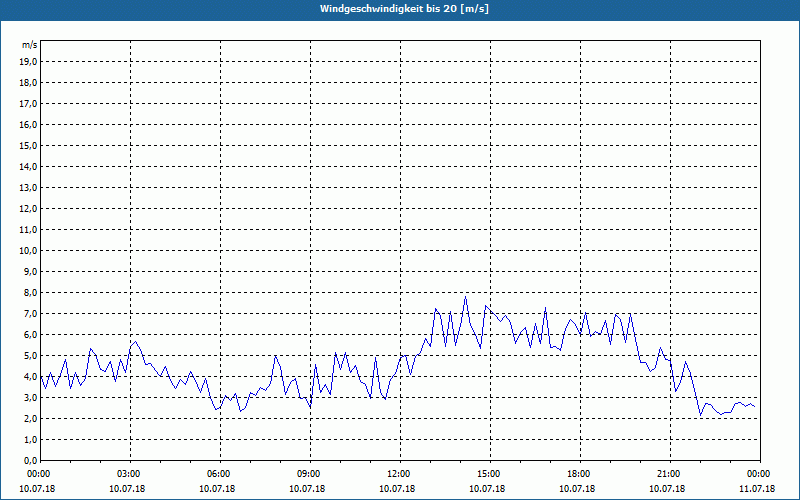Click the '10,0' y-axis label
800x500 pixels.
click(x=28, y=251)
